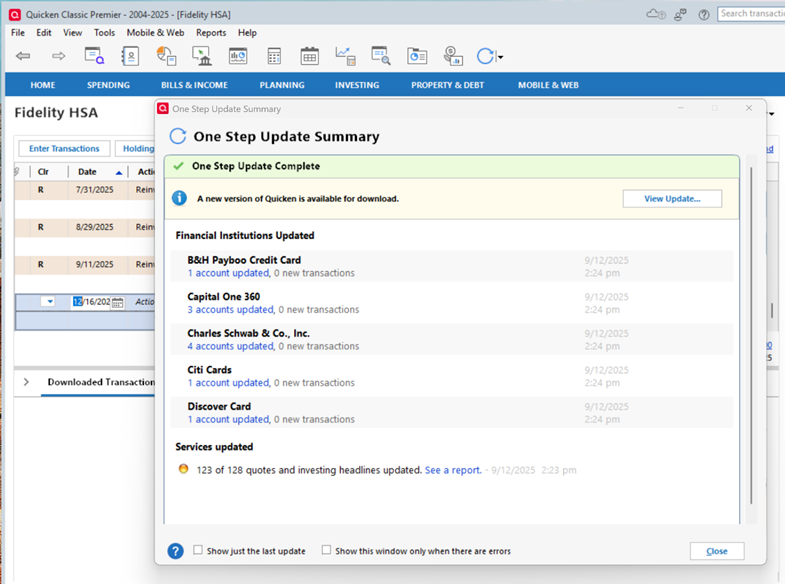
Task: Select the 9/11/2025 register row date
Action: (x=95, y=264)
